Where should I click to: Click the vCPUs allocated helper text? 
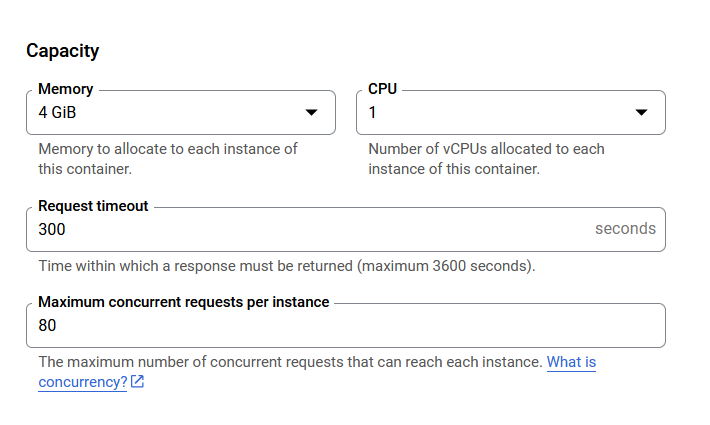point(486,159)
